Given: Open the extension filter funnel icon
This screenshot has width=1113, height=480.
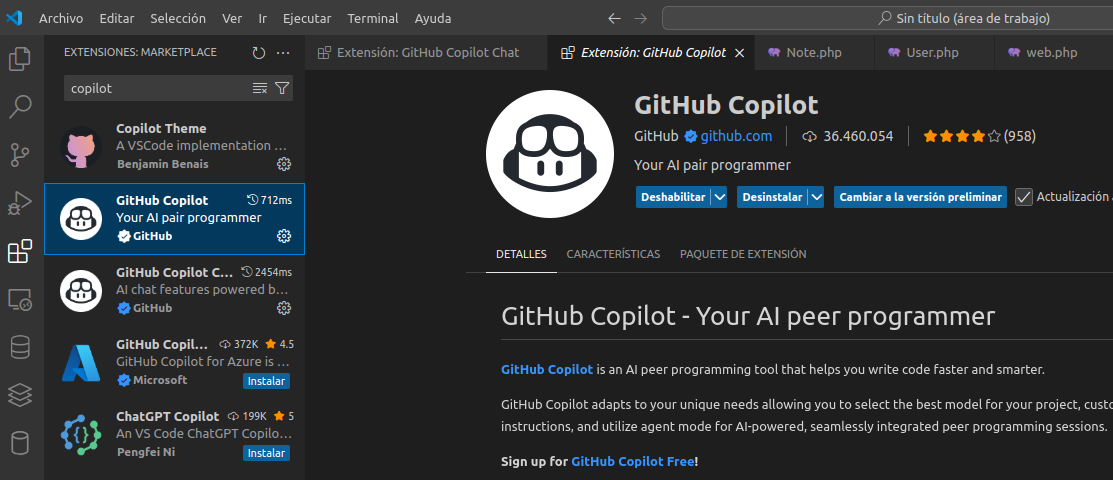Looking at the screenshot, I should [282, 89].
